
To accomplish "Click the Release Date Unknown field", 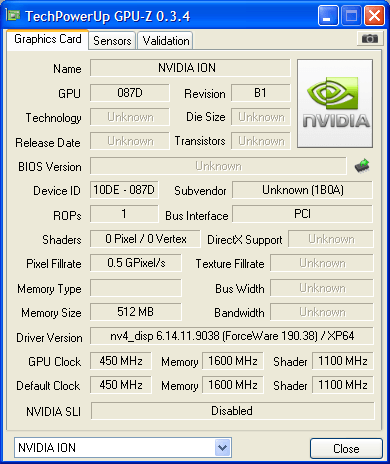I will [130, 141].
